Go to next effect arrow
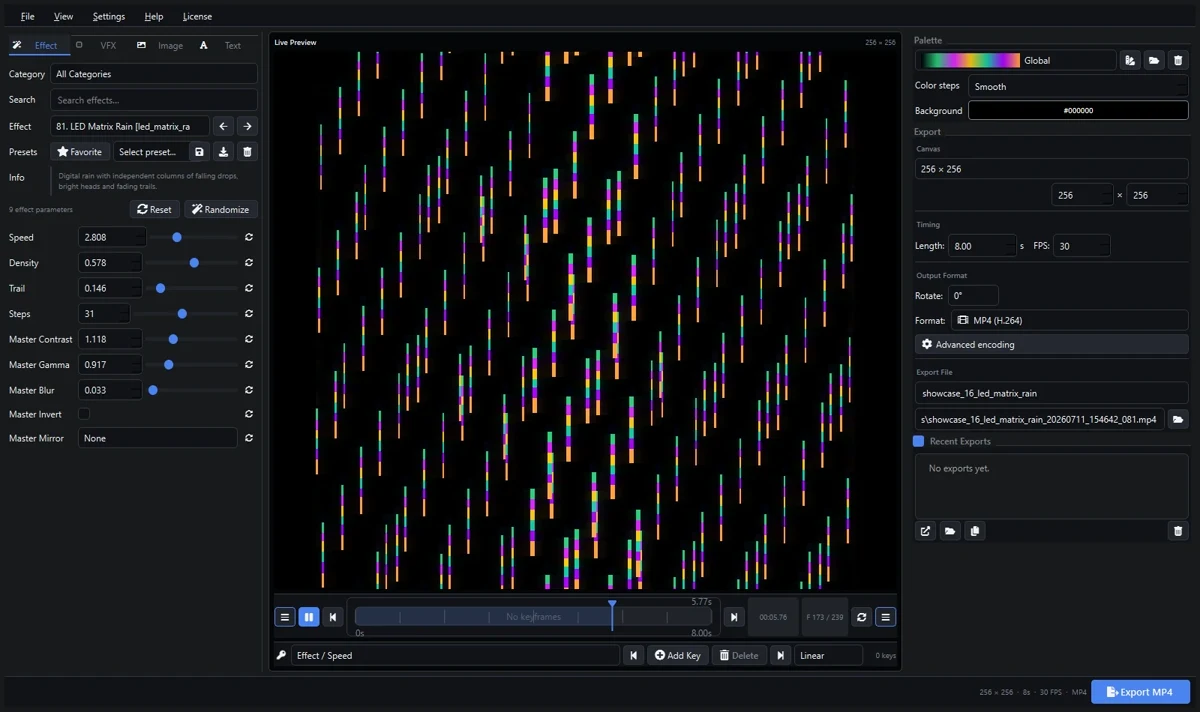1200x712 pixels. (x=247, y=126)
